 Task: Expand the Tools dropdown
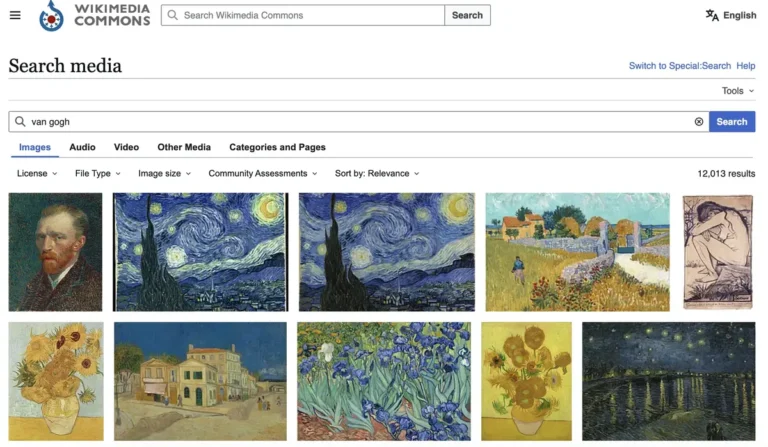738,91
